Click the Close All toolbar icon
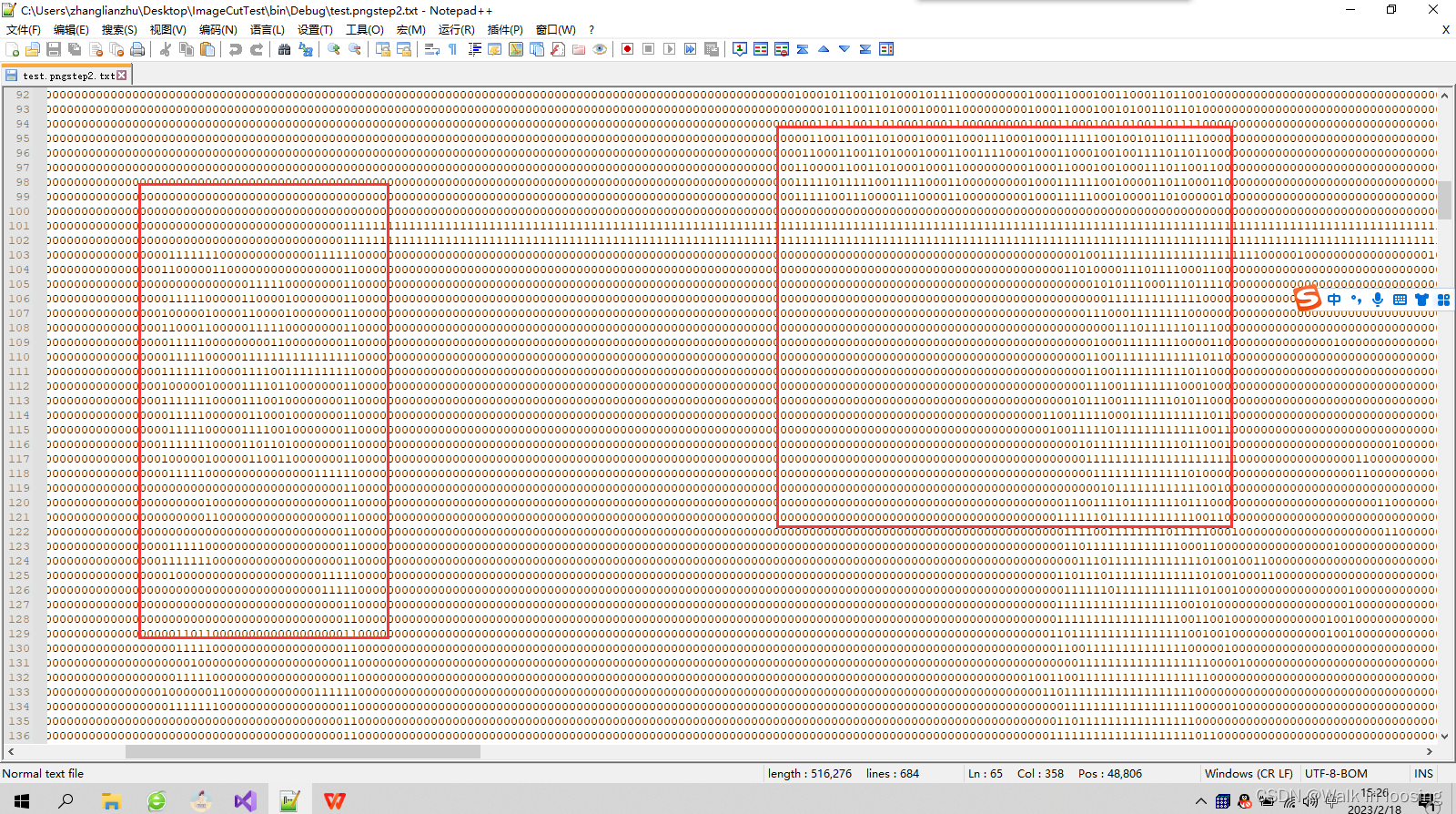1456x814 pixels. (116, 49)
